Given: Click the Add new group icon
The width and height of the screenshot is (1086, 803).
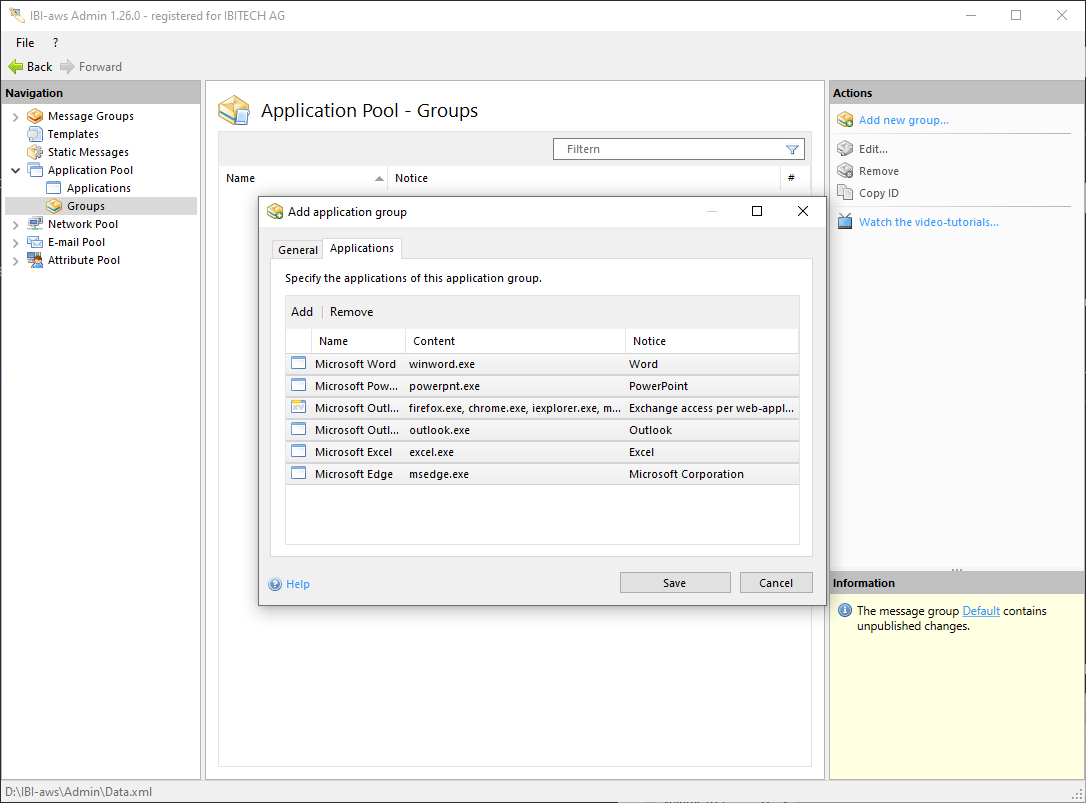Looking at the screenshot, I should point(845,120).
